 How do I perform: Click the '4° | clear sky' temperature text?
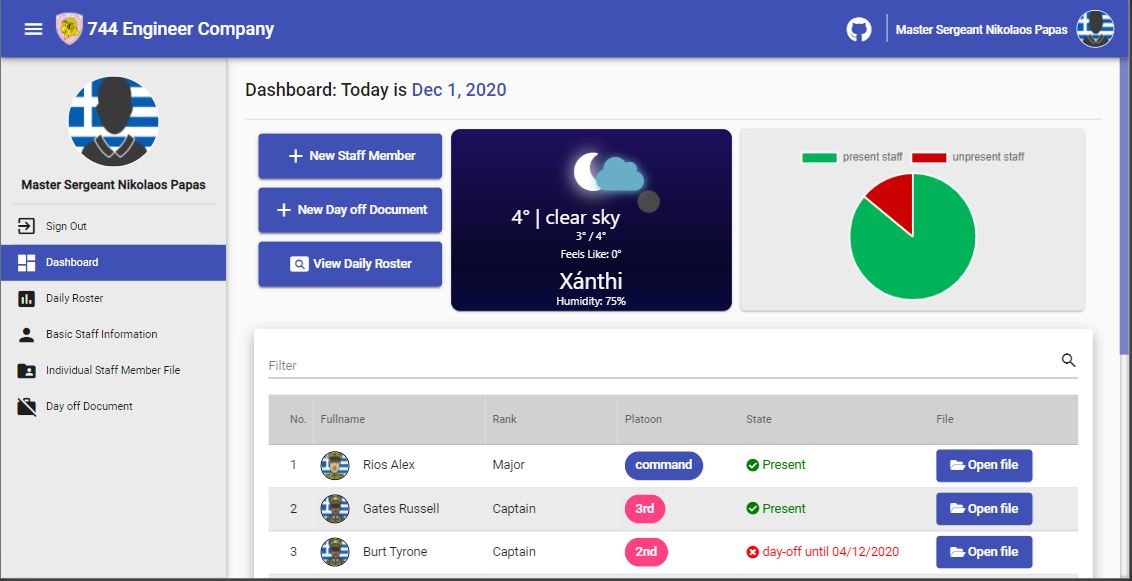click(565, 217)
